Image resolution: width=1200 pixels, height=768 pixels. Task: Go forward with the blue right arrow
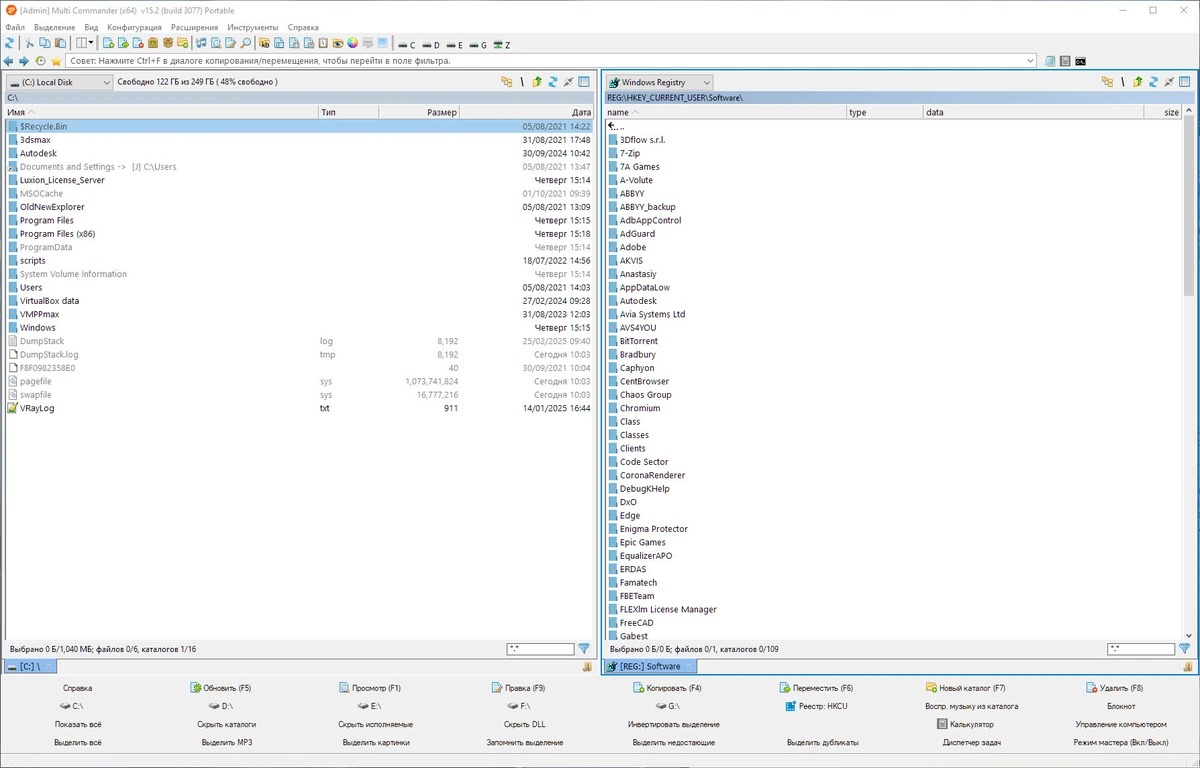24,61
